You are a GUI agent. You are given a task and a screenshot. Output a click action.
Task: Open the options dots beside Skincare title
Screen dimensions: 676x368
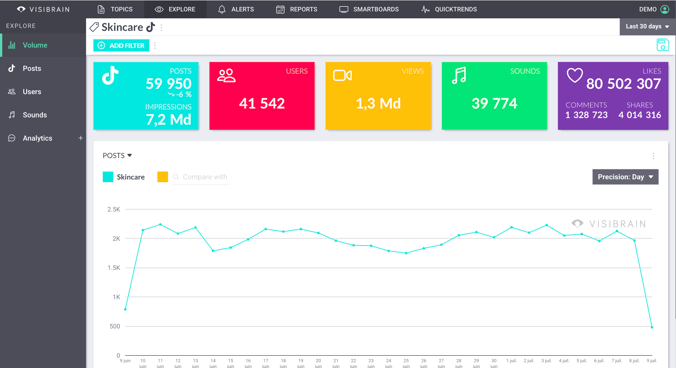(162, 28)
